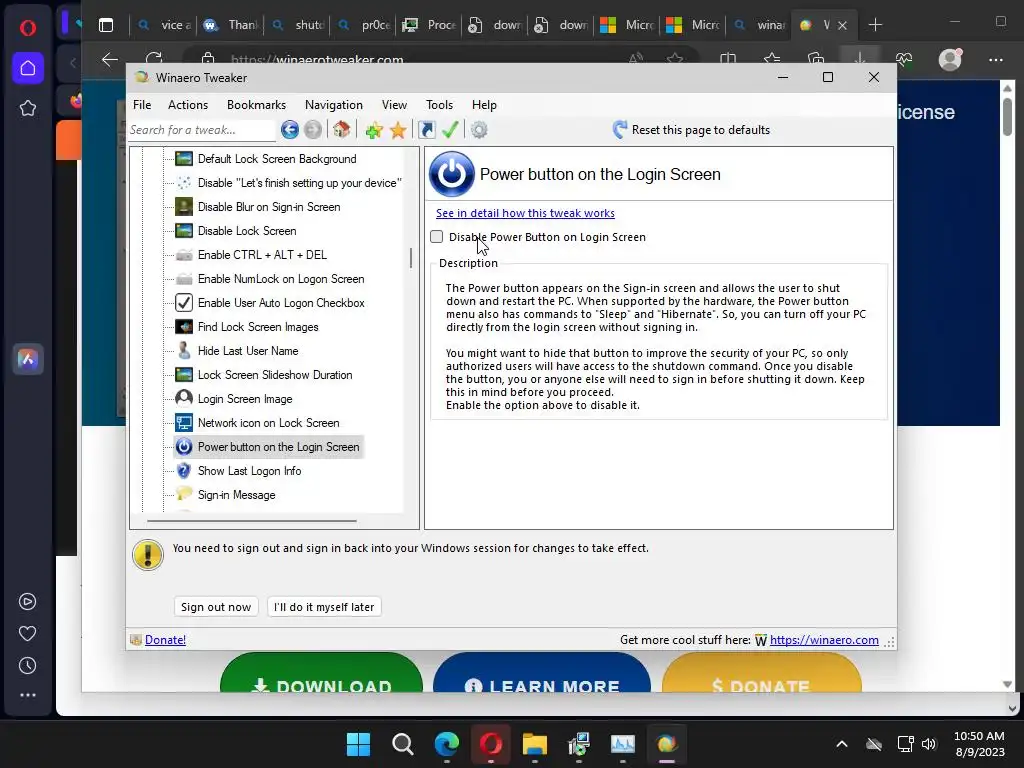Select Find Lock Screen Images tweak
The width and height of the screenshot is (1024, 768).
(x=248, y=327)
